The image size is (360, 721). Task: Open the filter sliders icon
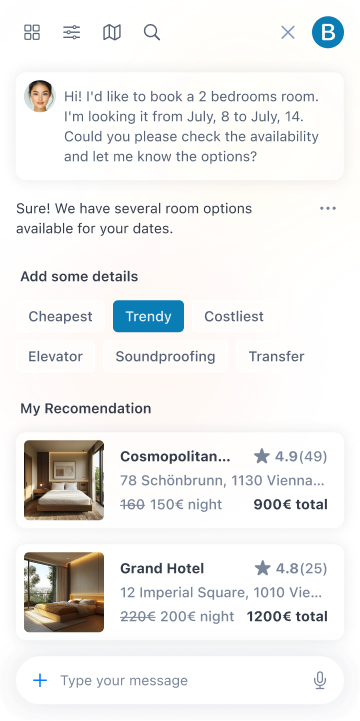72,33
